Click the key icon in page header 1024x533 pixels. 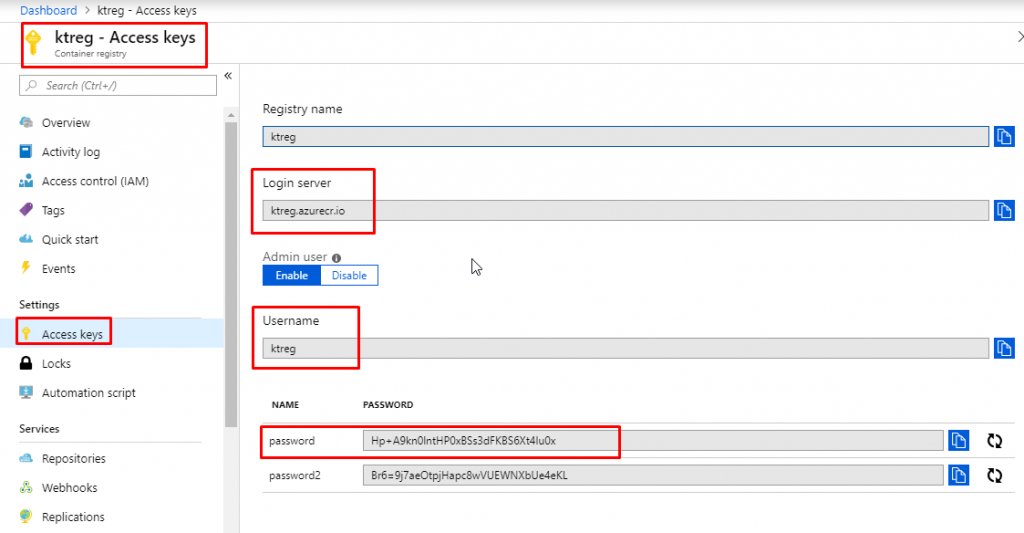[33, 42]
